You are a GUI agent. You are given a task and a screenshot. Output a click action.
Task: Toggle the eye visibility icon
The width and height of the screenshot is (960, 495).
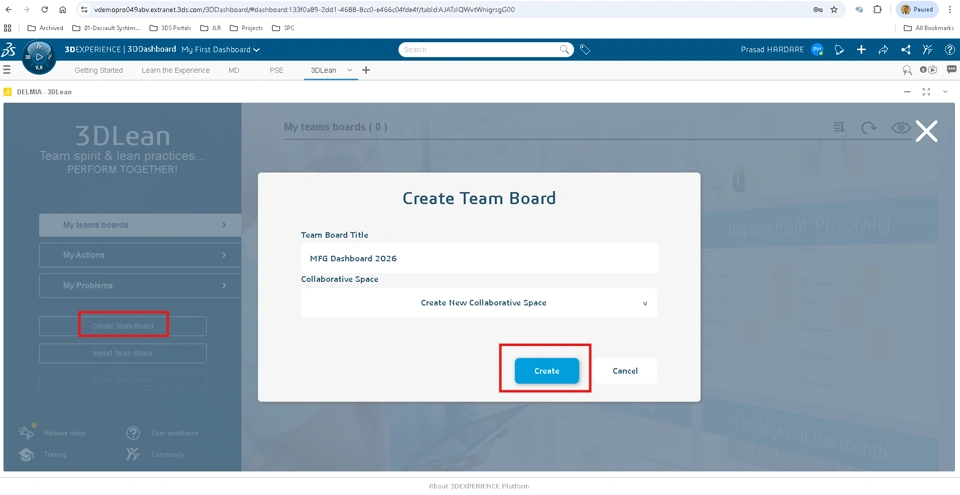pyautogui.click(x=901, y=127)
